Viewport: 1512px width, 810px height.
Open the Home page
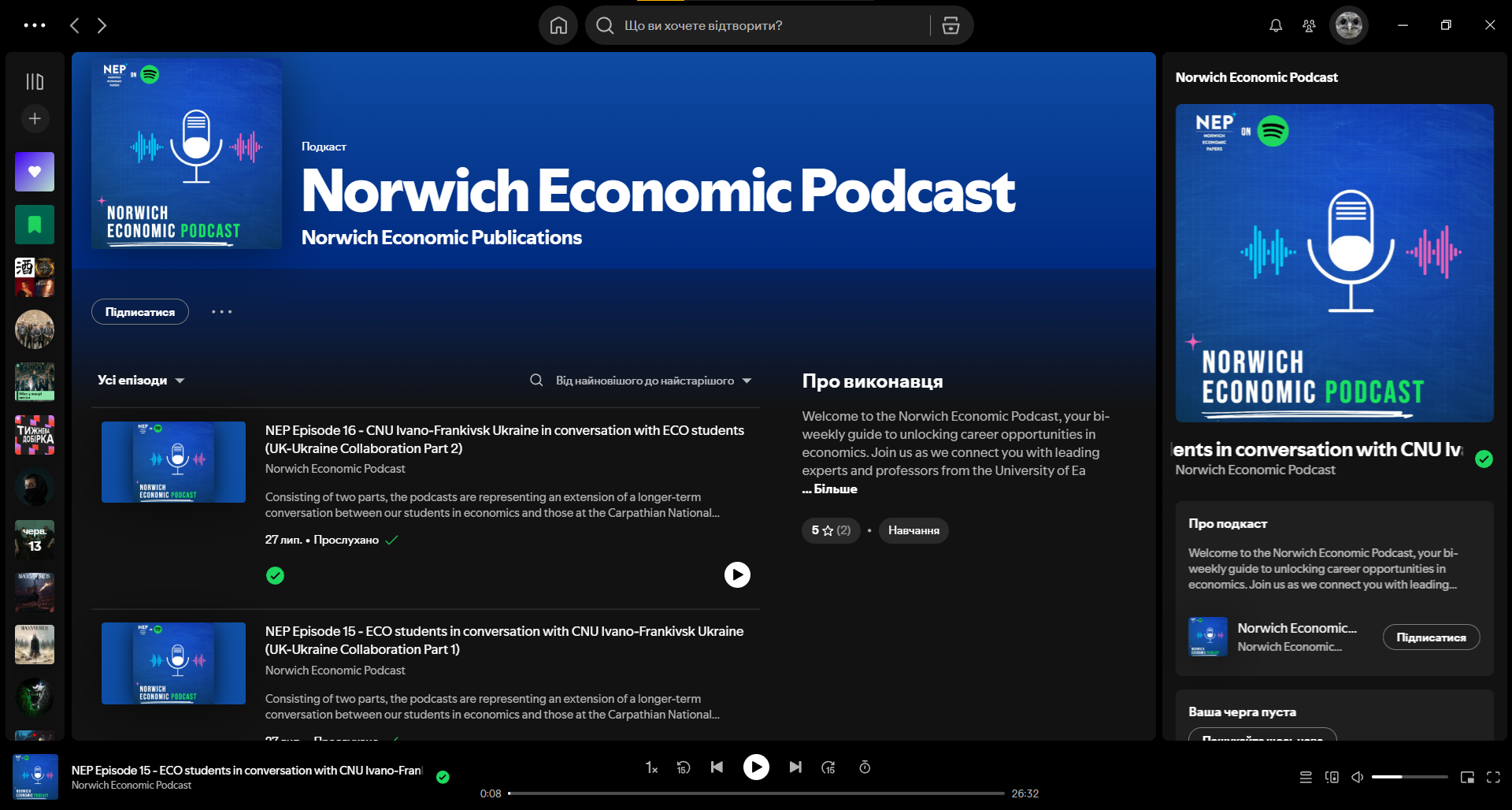558,25
